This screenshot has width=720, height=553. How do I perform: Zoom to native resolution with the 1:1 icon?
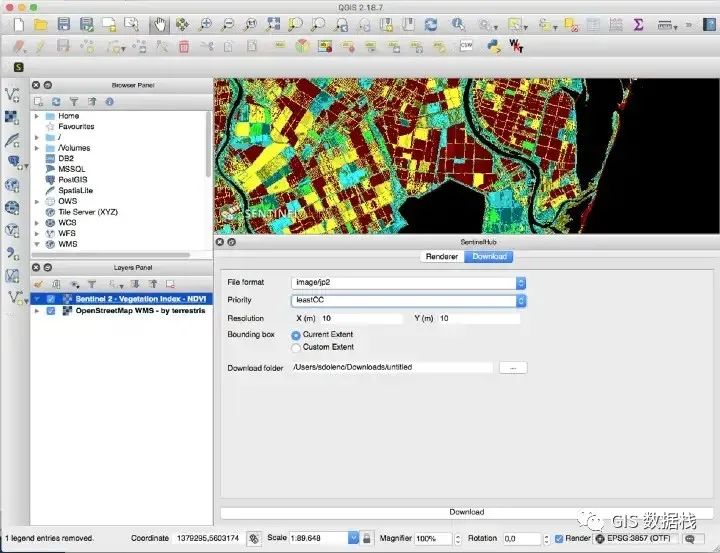(250, 24)
